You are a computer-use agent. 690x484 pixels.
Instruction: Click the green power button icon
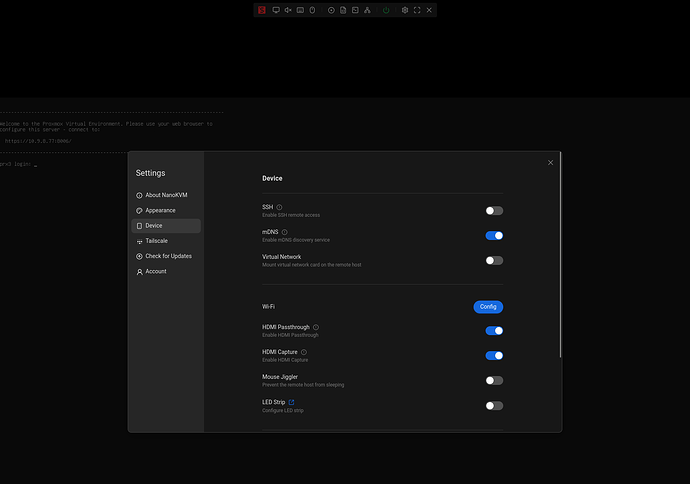[386, 10]
